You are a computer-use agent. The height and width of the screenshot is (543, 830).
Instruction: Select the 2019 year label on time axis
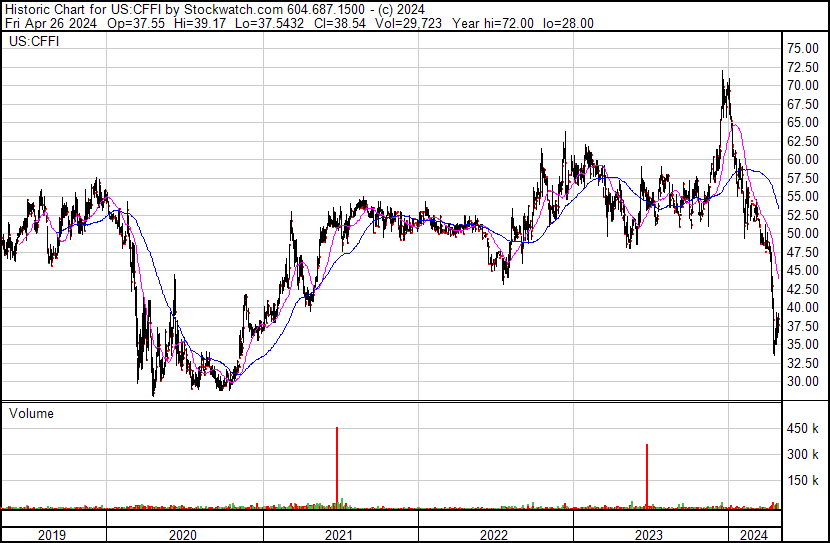(x=52, y=535)
